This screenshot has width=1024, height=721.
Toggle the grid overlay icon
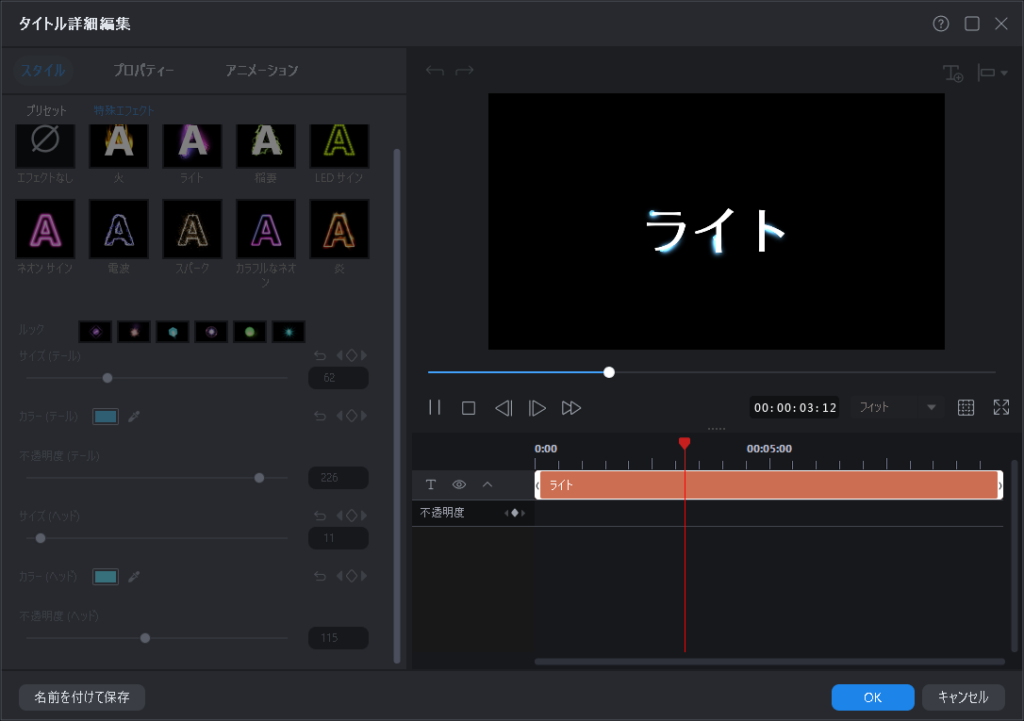coord(965,407)
